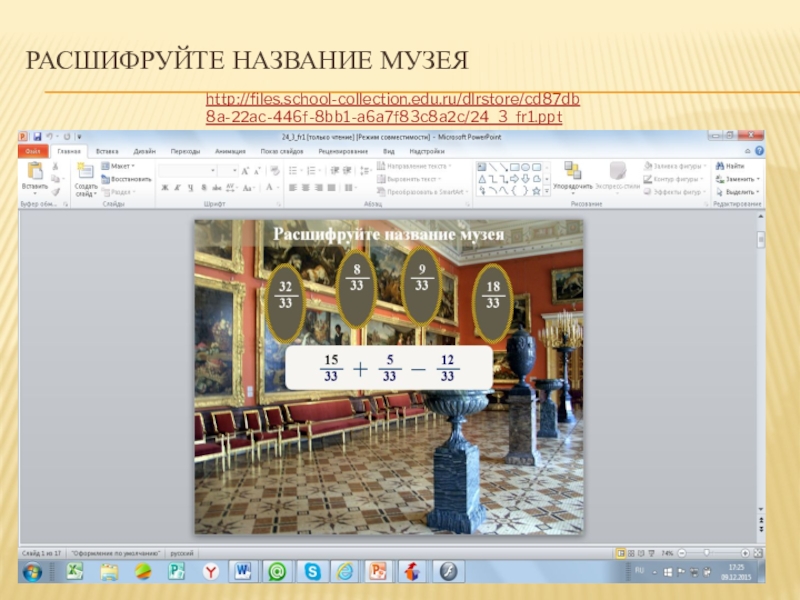
Task: Click the 18/33 fraction oval on slide
Action: pyautogui.click(x=493, y=295)
